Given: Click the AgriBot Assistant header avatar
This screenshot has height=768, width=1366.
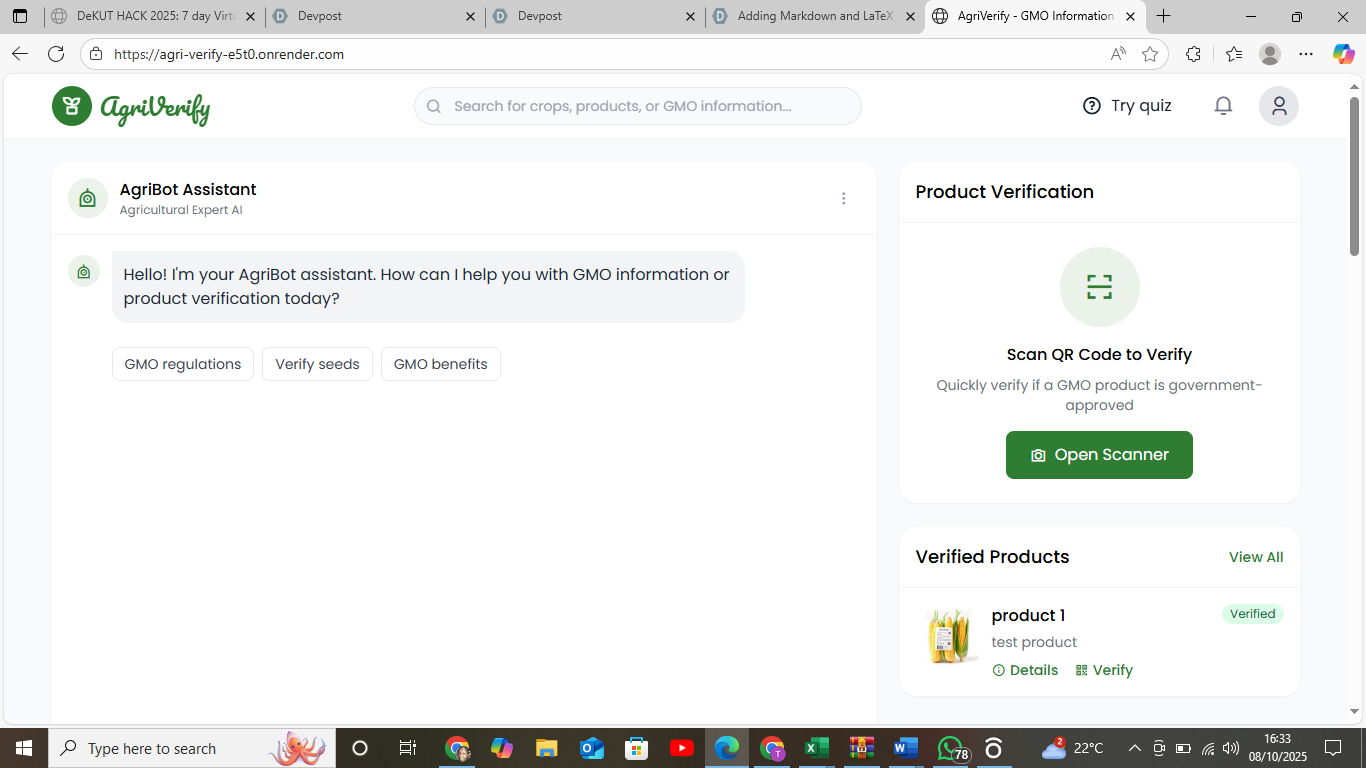Looking at the screenshot, I should coord(88,199).
